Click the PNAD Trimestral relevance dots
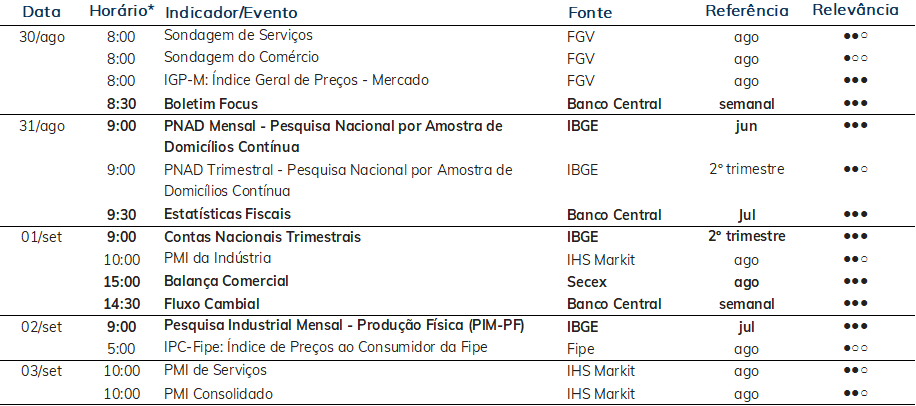 pyautogui.click(x=855, y=169)
